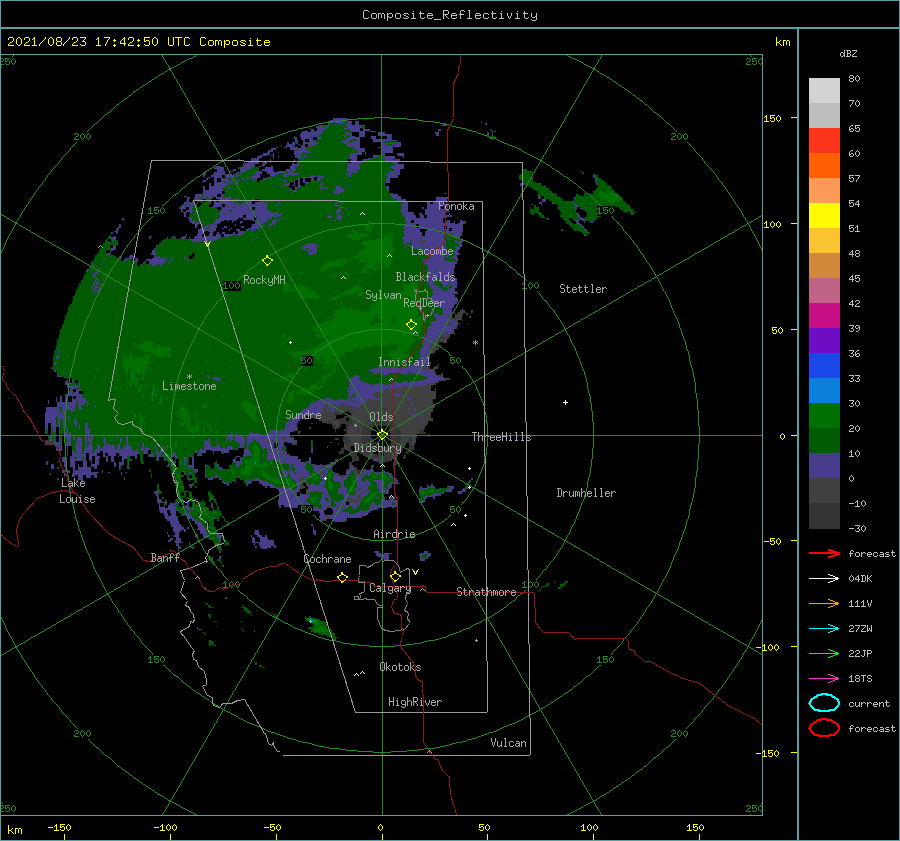Image resolution: width=900 pixels, height=841 pixels.
Task: Click the 45 dBZ legend value
Action: (x=854, y=278)
